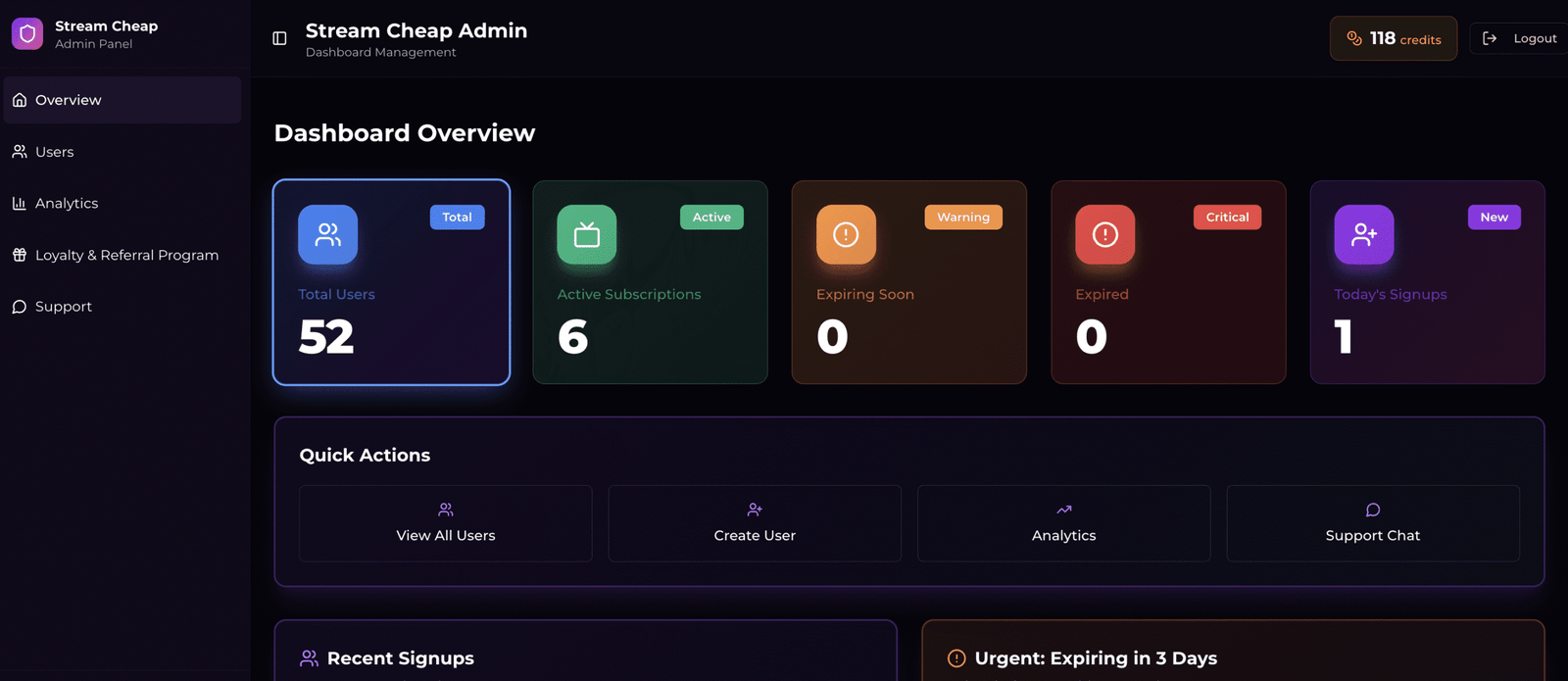The image size is (1568, 681).
Task: Click the green Active badge
Action: (711, 218)
